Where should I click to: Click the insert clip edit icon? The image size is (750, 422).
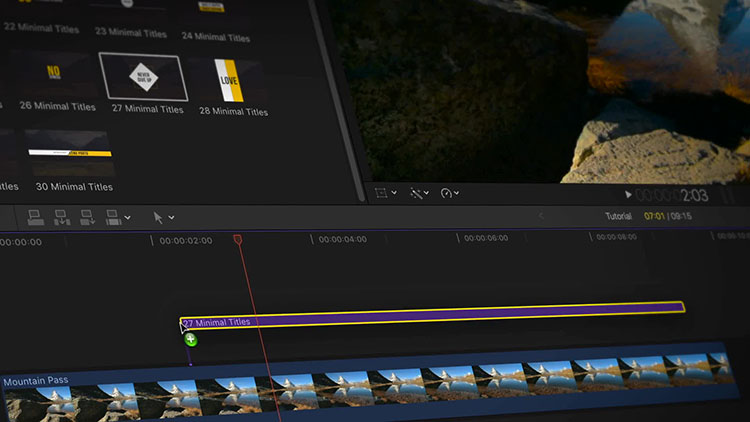[62, 217]
